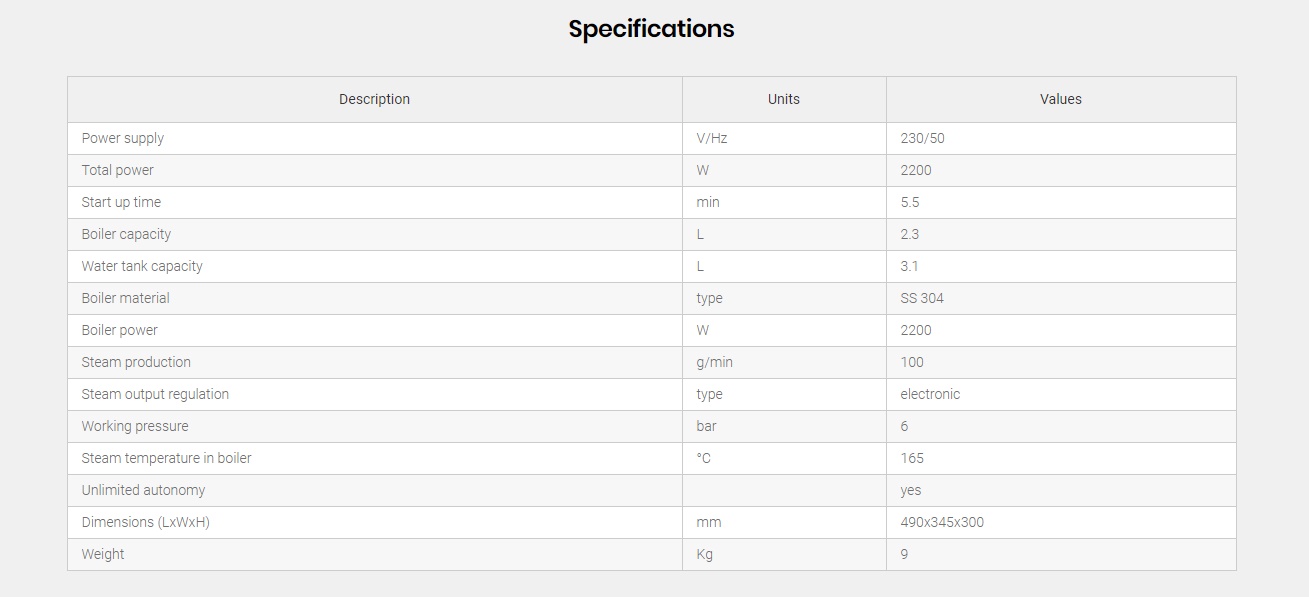Viewport: 1309px width, 597px height.
Task: Click the 490x345x300 dimensions value
Action: pos(942,522)
